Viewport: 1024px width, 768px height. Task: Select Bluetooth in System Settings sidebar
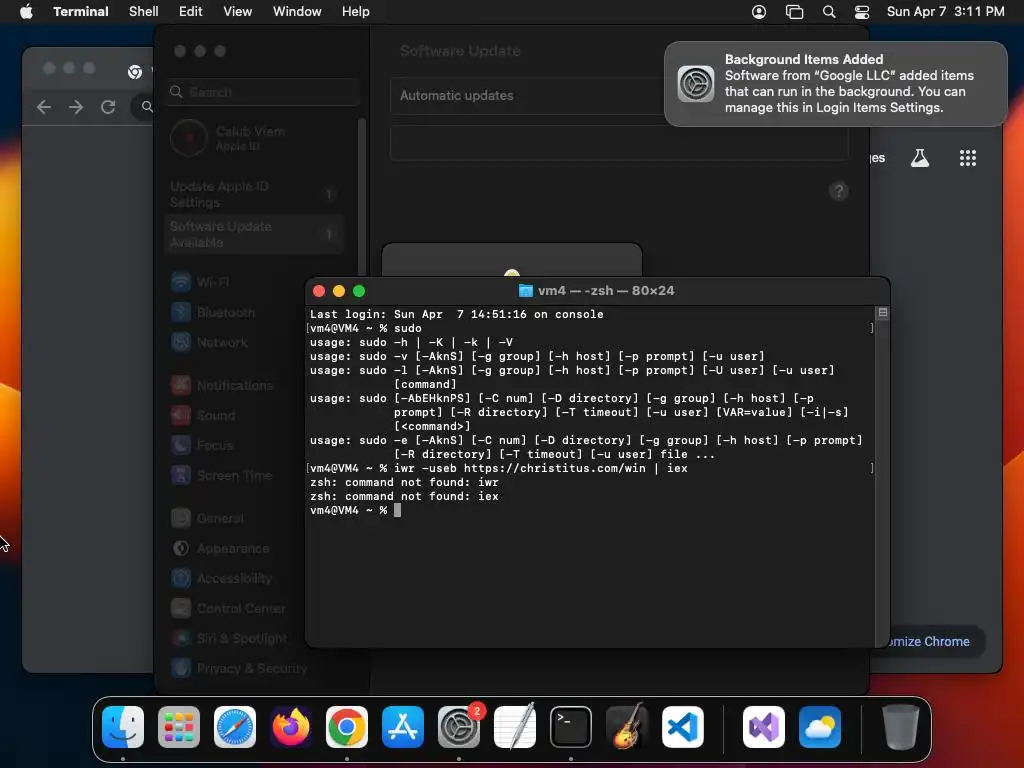[x=255, y=312]
